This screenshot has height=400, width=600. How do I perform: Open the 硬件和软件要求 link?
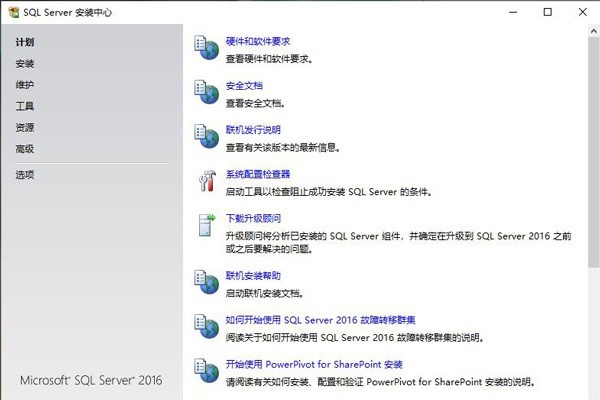(x=258, y=41)
